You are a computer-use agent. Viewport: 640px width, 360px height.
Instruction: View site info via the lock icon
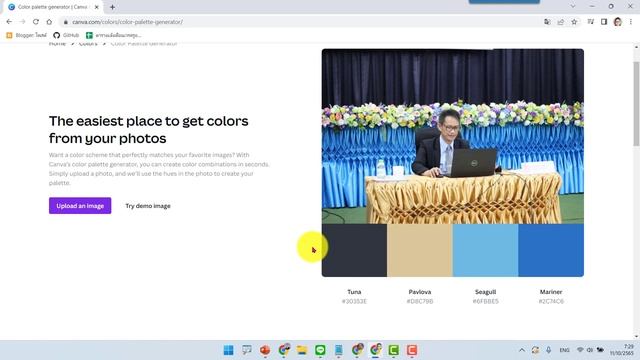pos(66,22)
